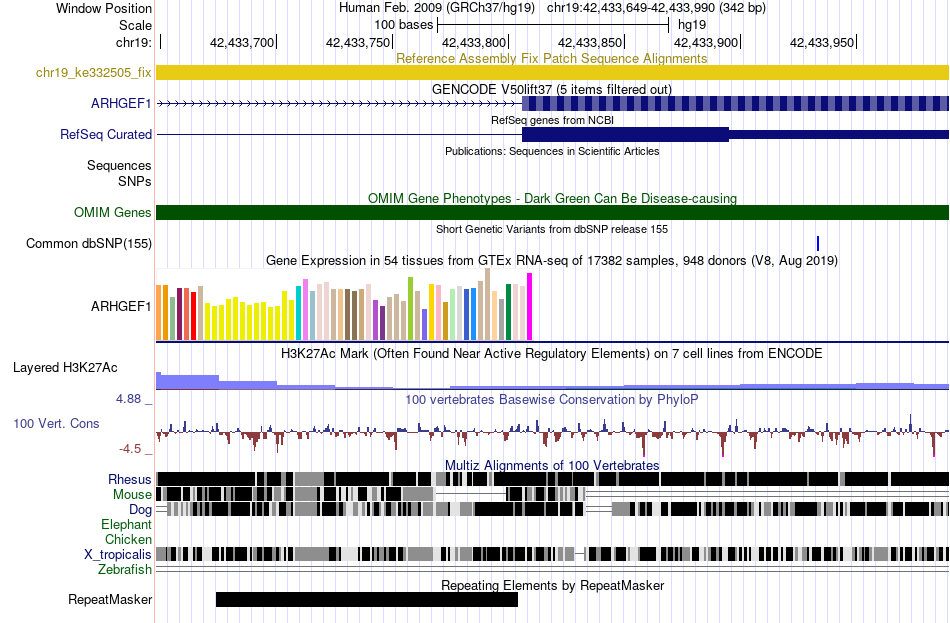Select the Elephant alignment row label
This screenshot has height=623, width=950.
pyautogui.click(x=126, y=525)
